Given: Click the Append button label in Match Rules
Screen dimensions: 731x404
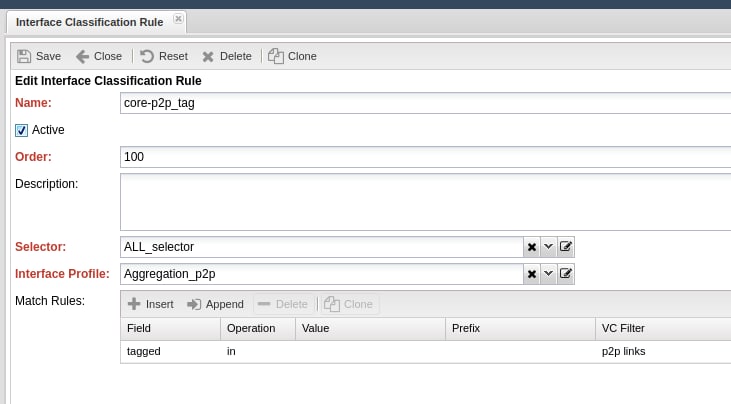Looking at the screenshot, I should click(x=225, y=304).
